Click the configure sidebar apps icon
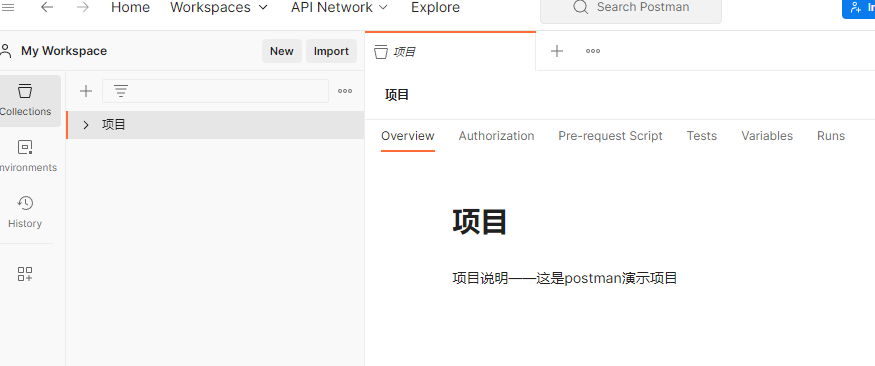This screenshot has width=875, height=366. coord(25,273)
